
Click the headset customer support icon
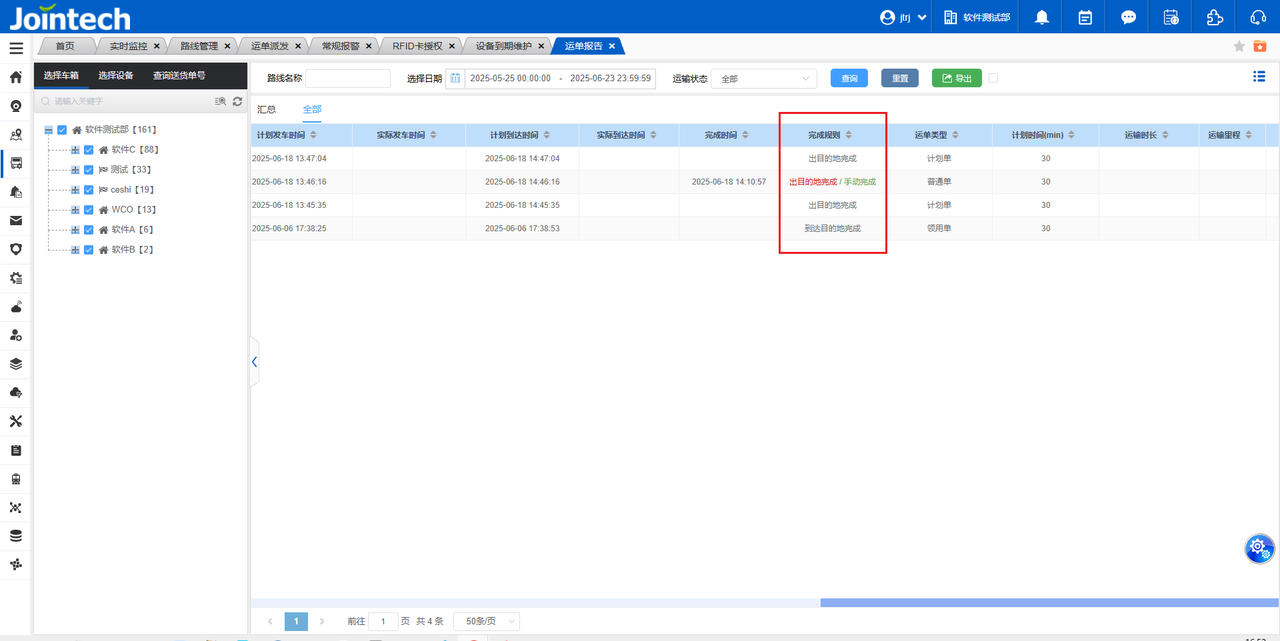pyautogui.click(x=1258, y=17)
